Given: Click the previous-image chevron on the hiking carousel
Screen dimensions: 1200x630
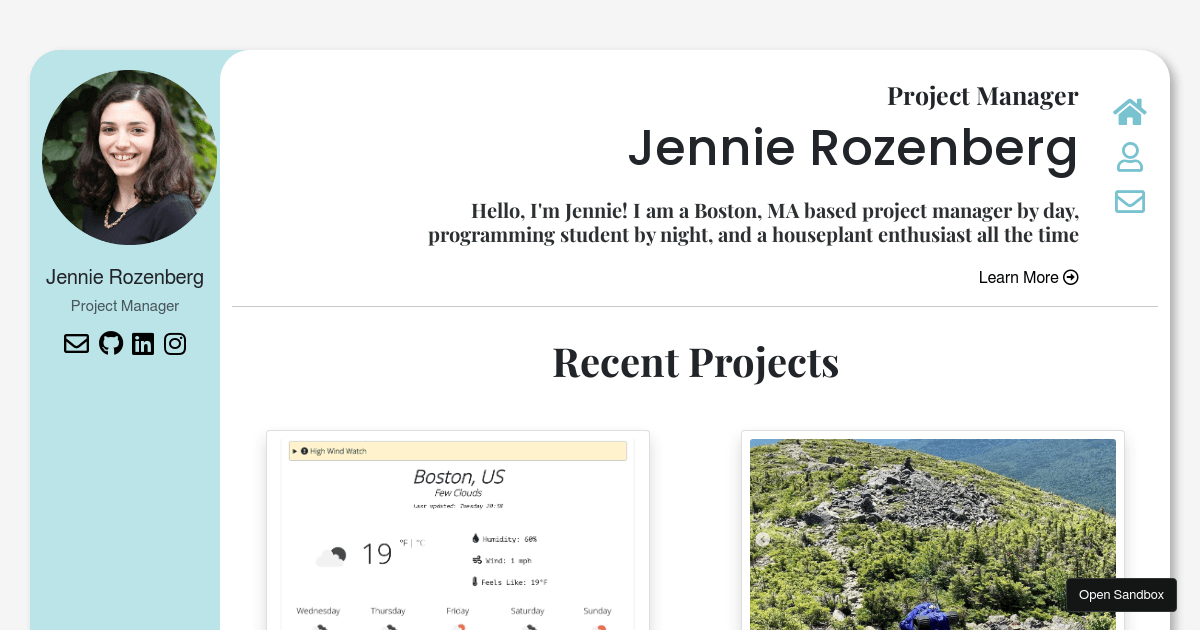Looking at the screenshot, I should pos(763,539).
